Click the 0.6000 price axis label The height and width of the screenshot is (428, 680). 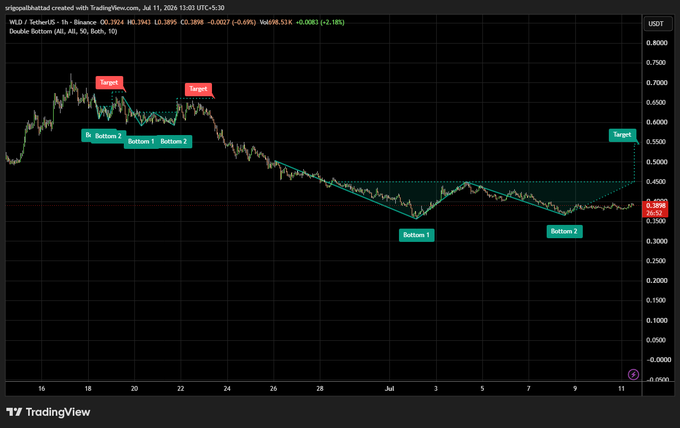click(x=657, y=122)
